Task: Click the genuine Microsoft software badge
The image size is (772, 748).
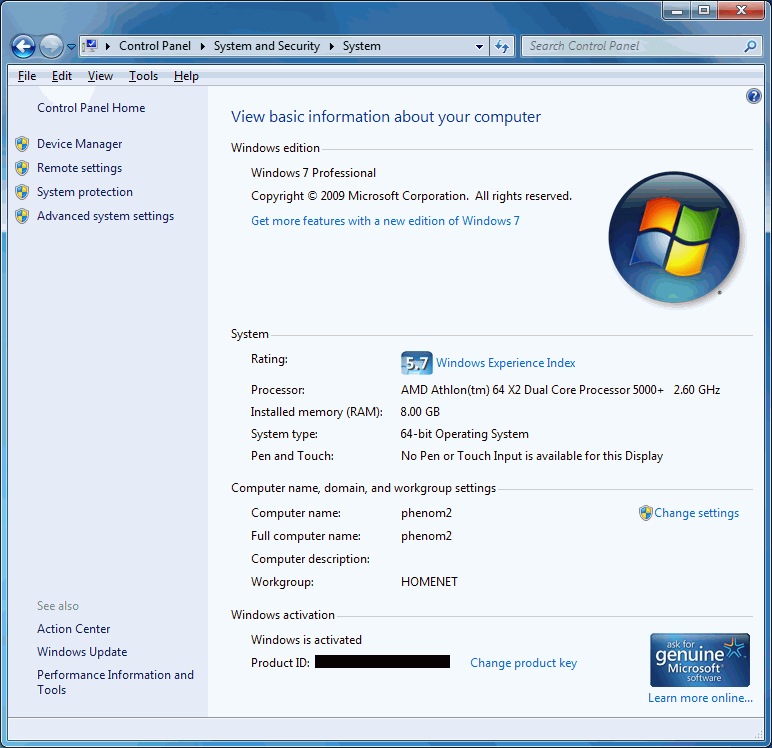Action: pyautogui.click(x=700, y=660)
